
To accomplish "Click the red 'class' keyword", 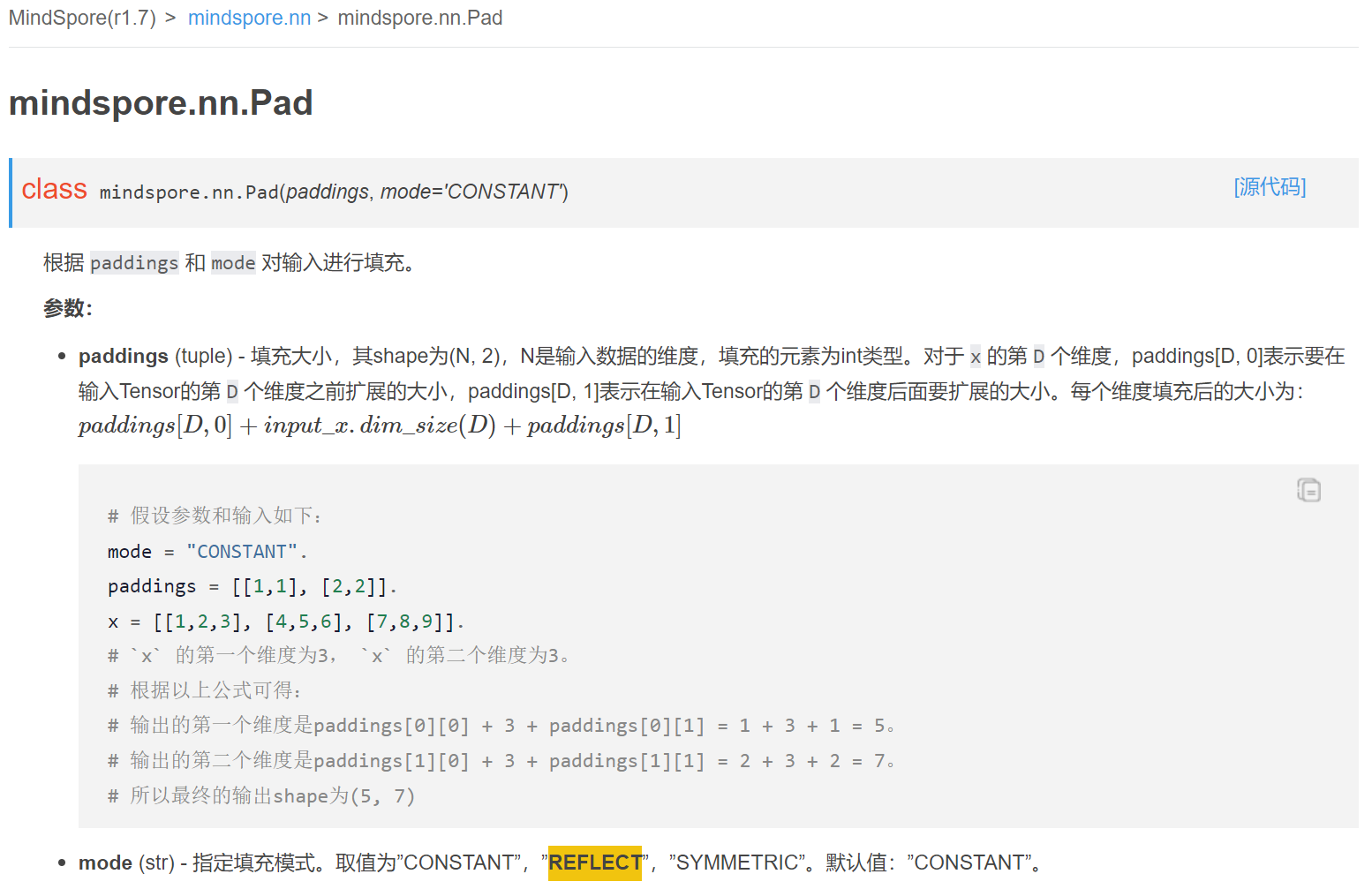I will click(x=54, y=189).
